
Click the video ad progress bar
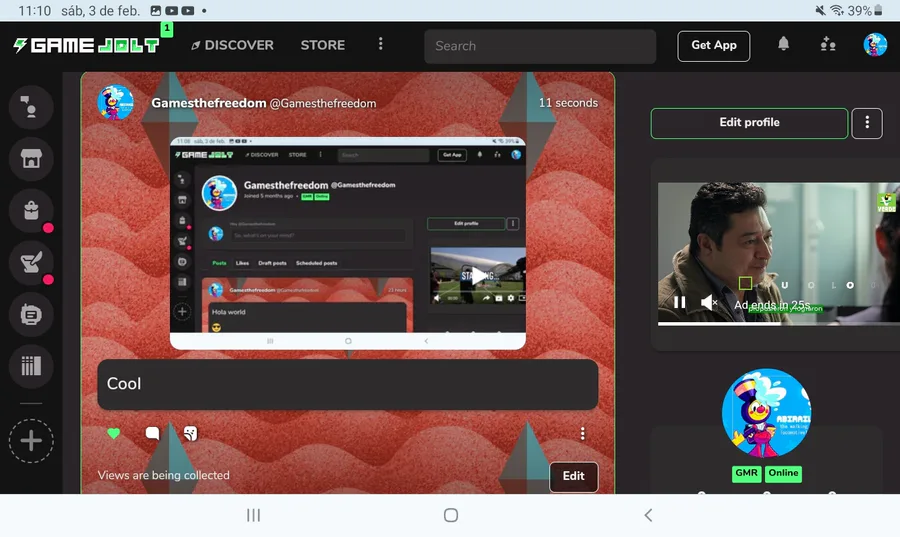779,324
